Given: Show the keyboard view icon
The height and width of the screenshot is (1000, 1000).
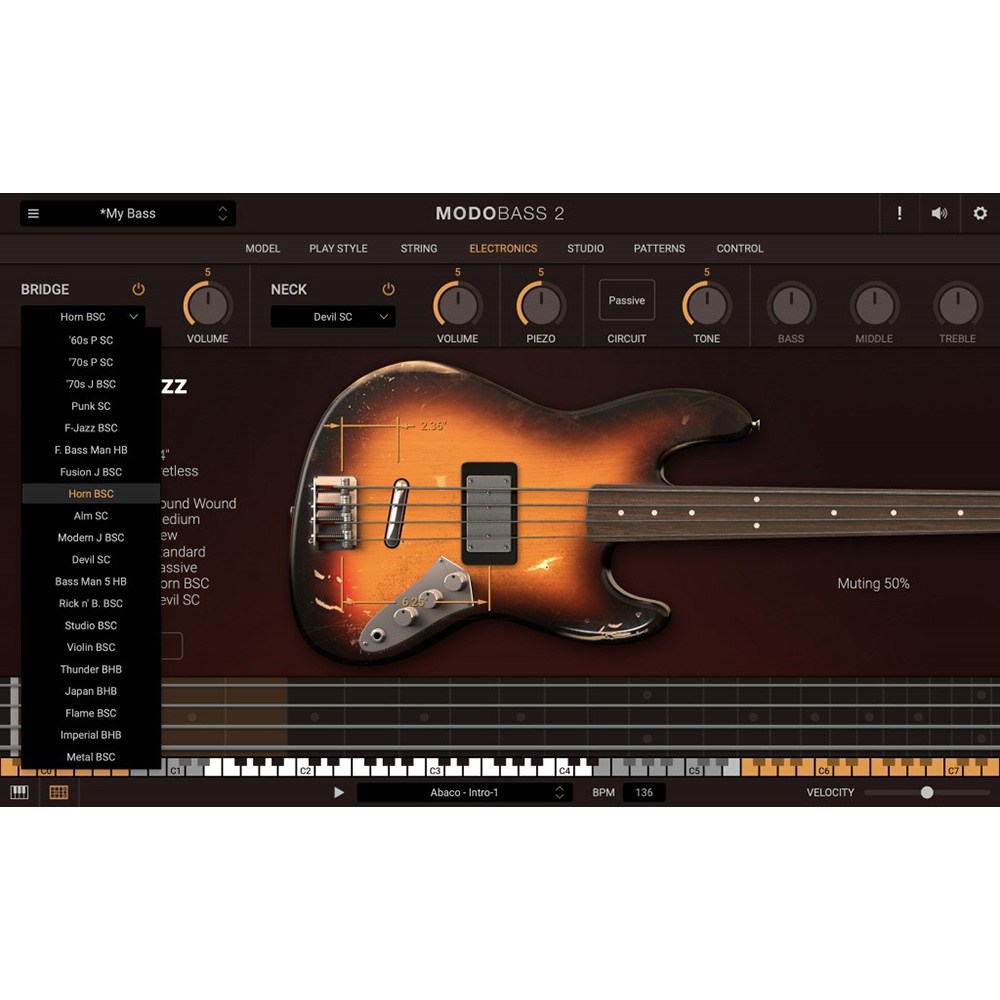Looking at the screenshot, I should pyautogui.click(x=19, y=793).
